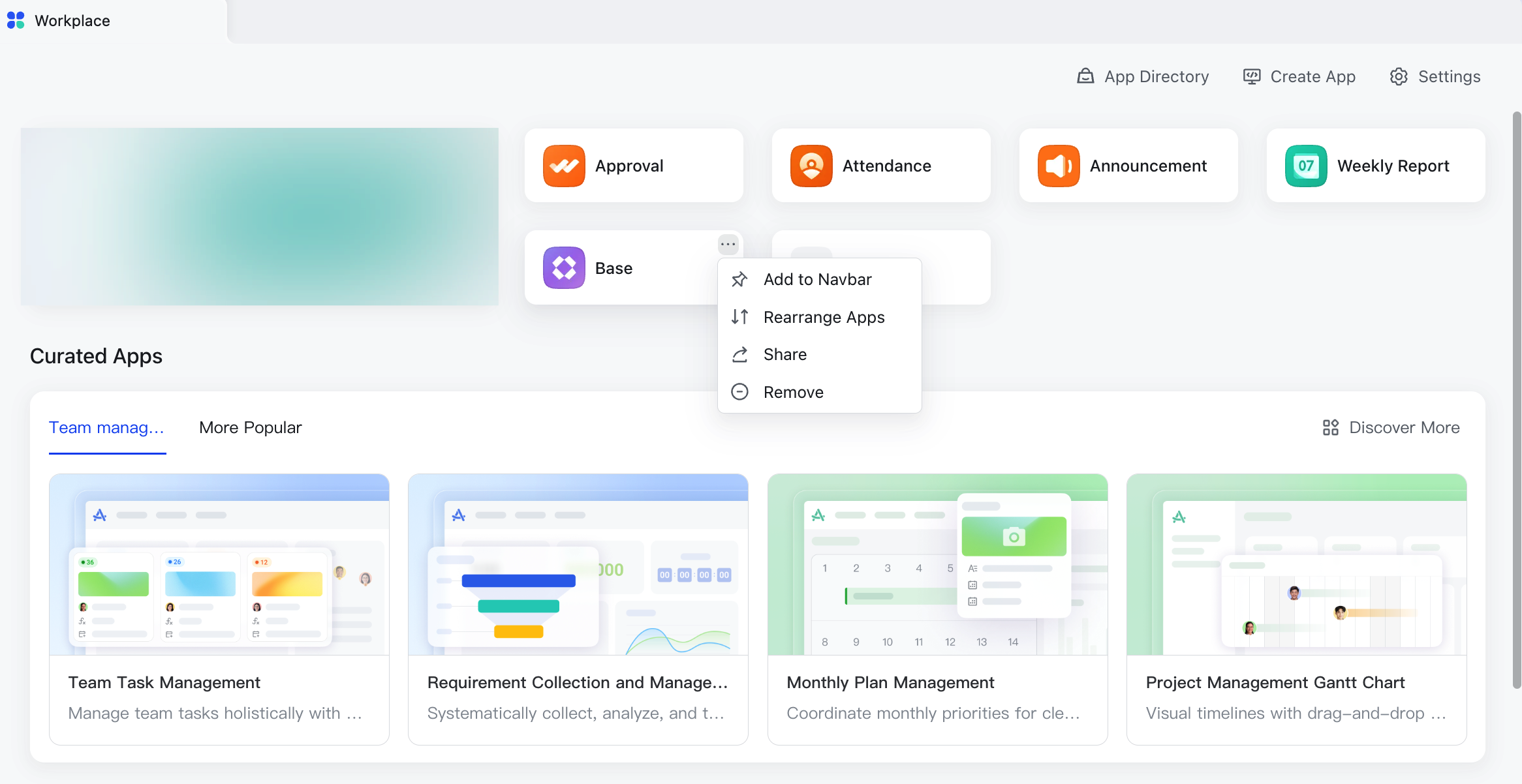Open the Project Management Gantt Chart thumbnail
This screenshot has height=784, width=1522.
(1297, 564)
